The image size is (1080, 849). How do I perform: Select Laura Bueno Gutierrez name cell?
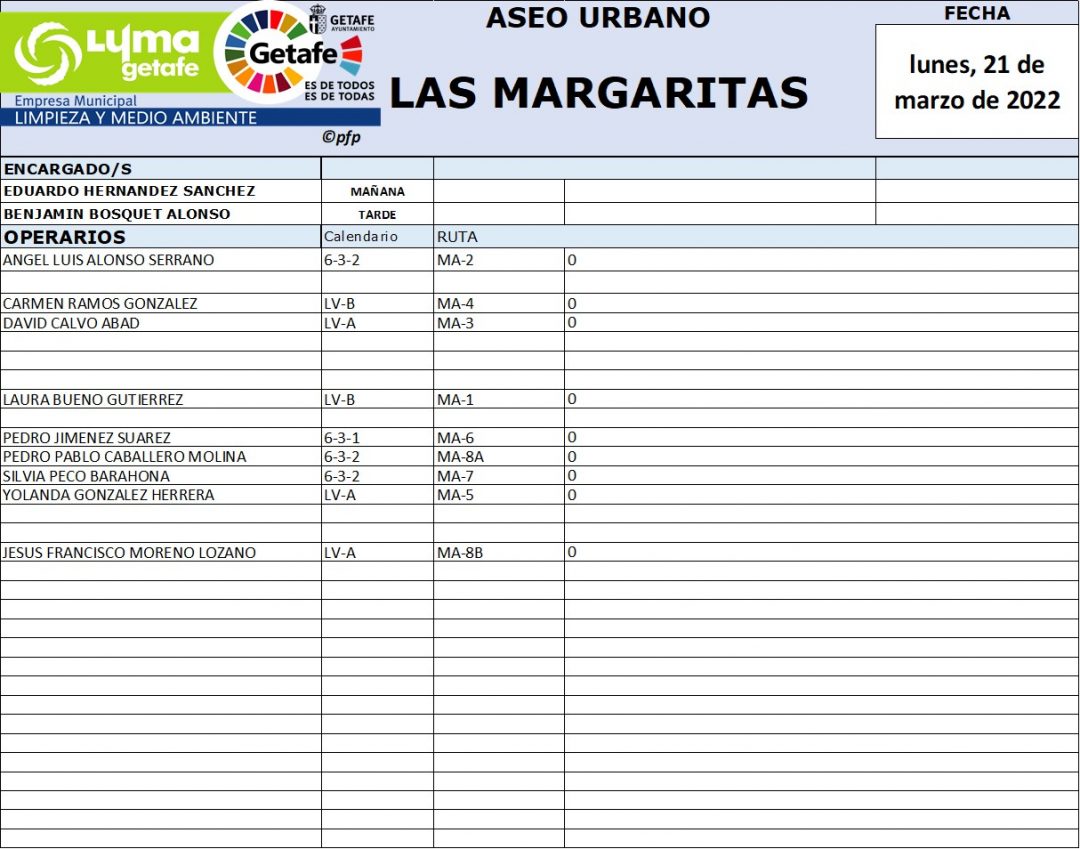pyautogui.click(x=93, y=400)
